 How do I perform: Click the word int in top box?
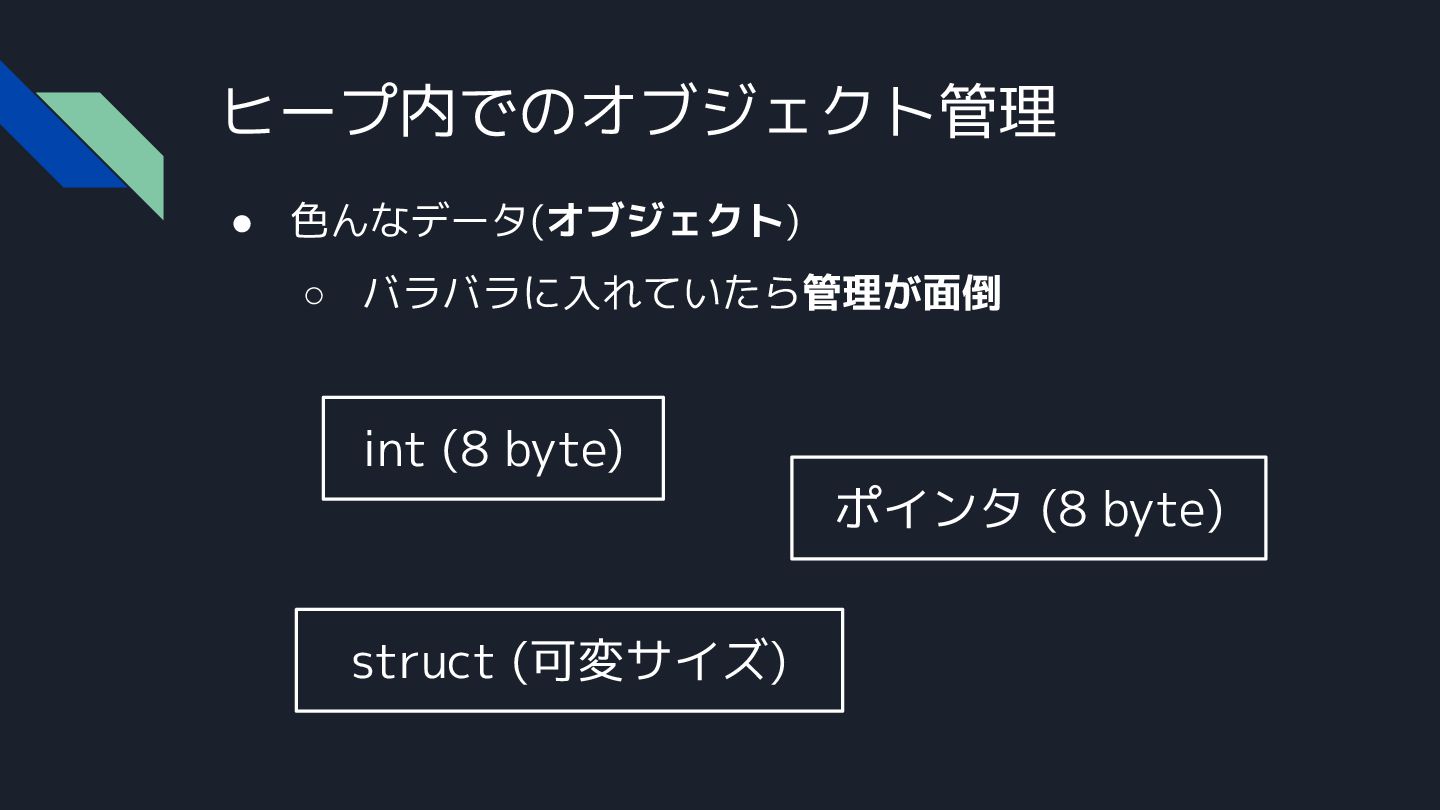click(x=394, y=450)
